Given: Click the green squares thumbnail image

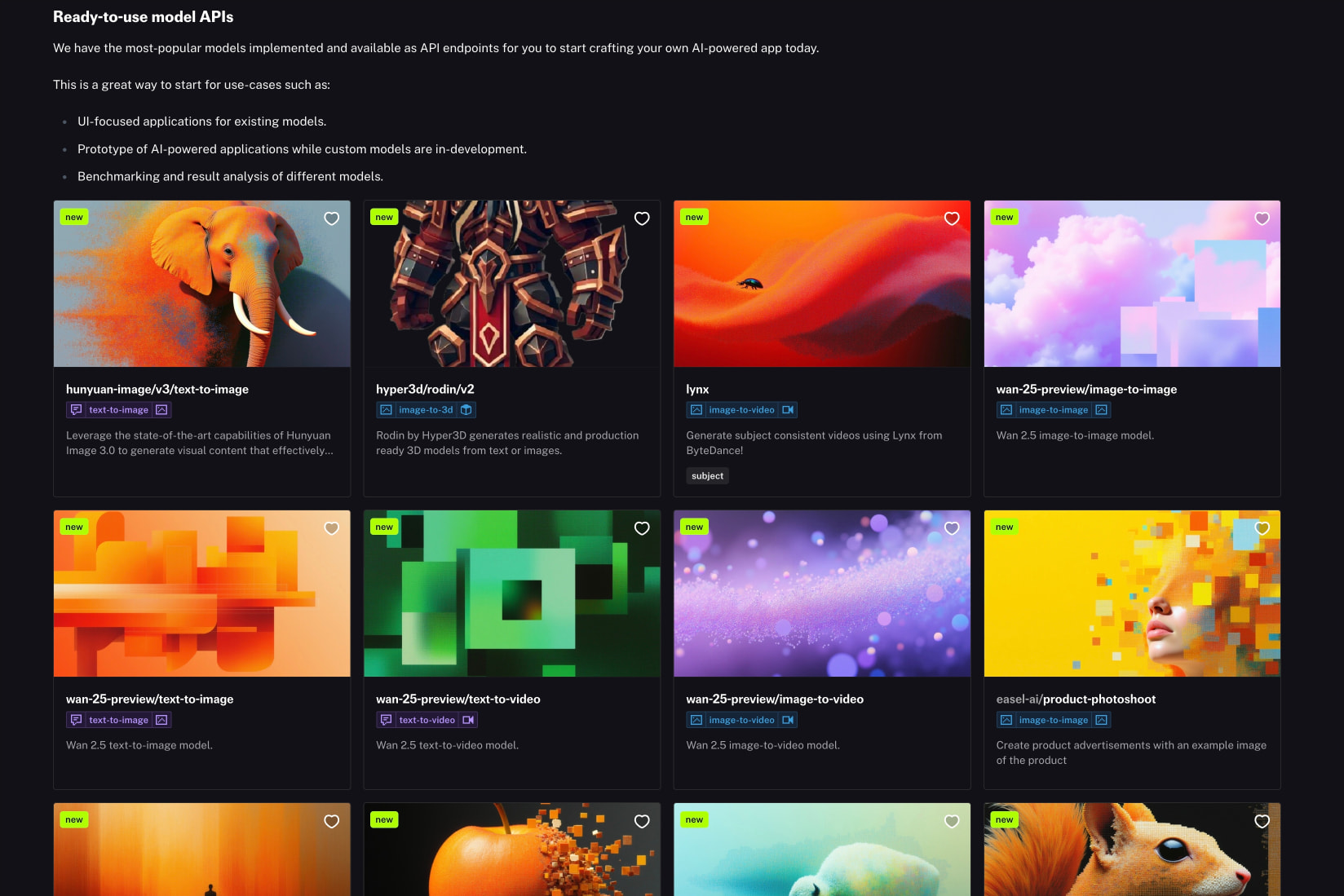Looking at the screenshot, I should [x=512, y=594].
